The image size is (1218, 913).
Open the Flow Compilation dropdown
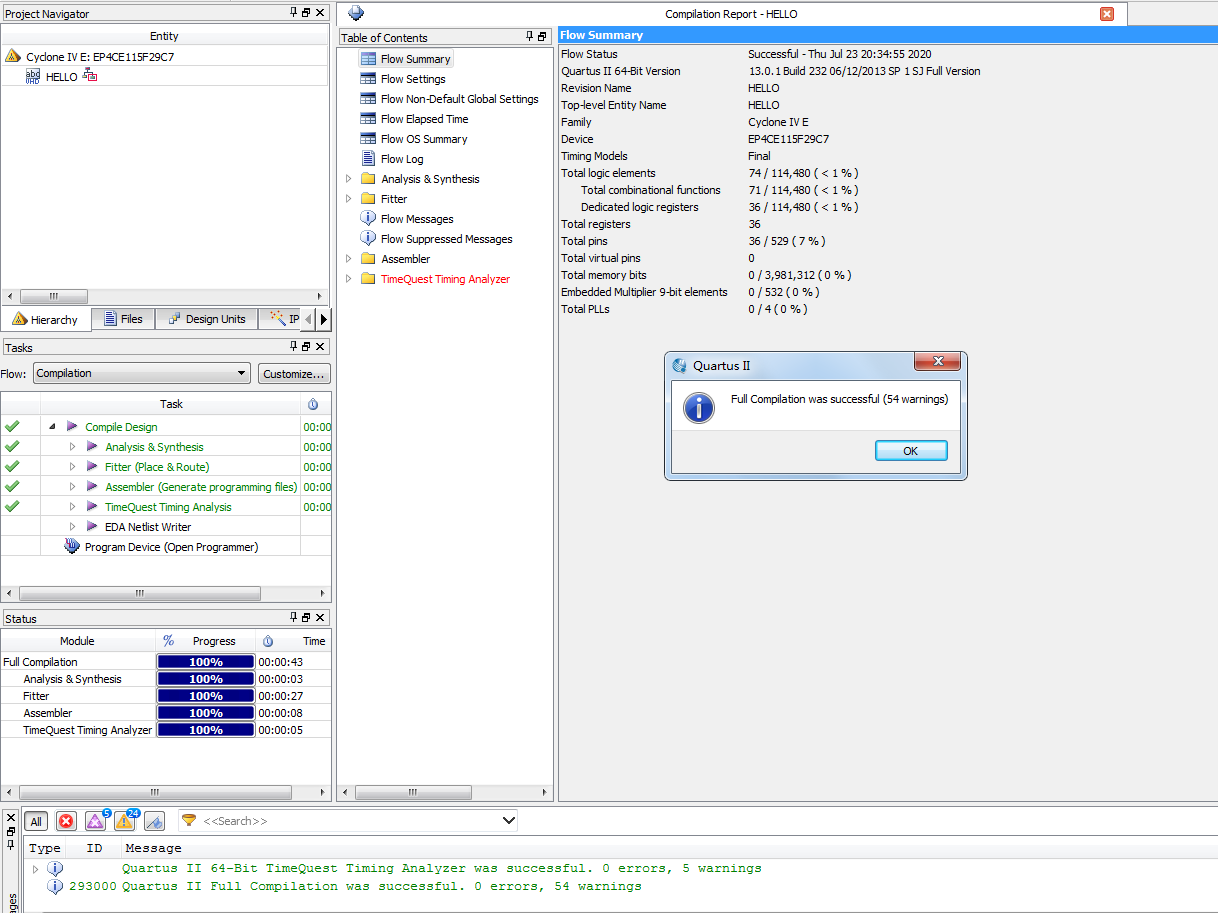[x=142, y=373]
